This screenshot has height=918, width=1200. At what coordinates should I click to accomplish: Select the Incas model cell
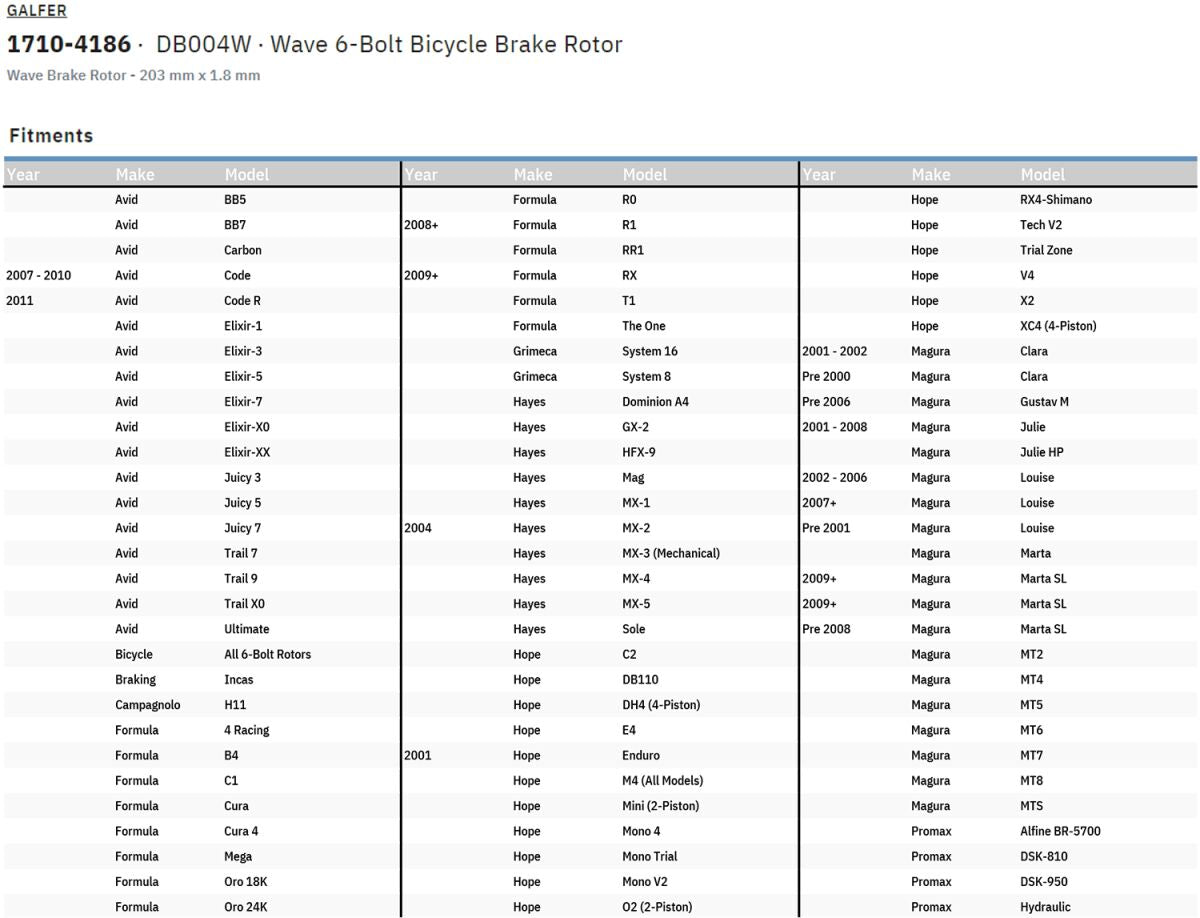239,680
